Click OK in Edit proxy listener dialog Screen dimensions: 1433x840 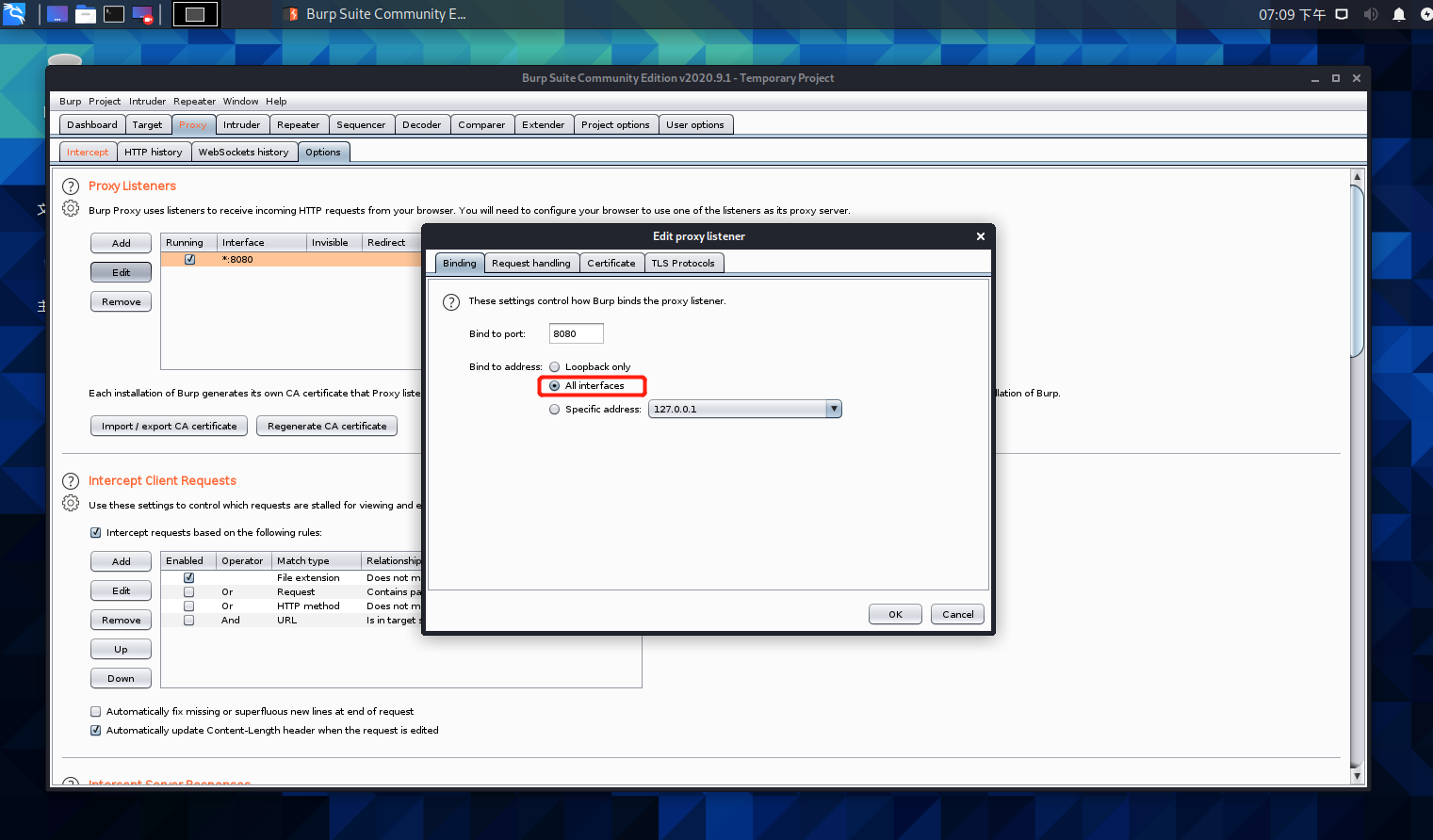895,614
